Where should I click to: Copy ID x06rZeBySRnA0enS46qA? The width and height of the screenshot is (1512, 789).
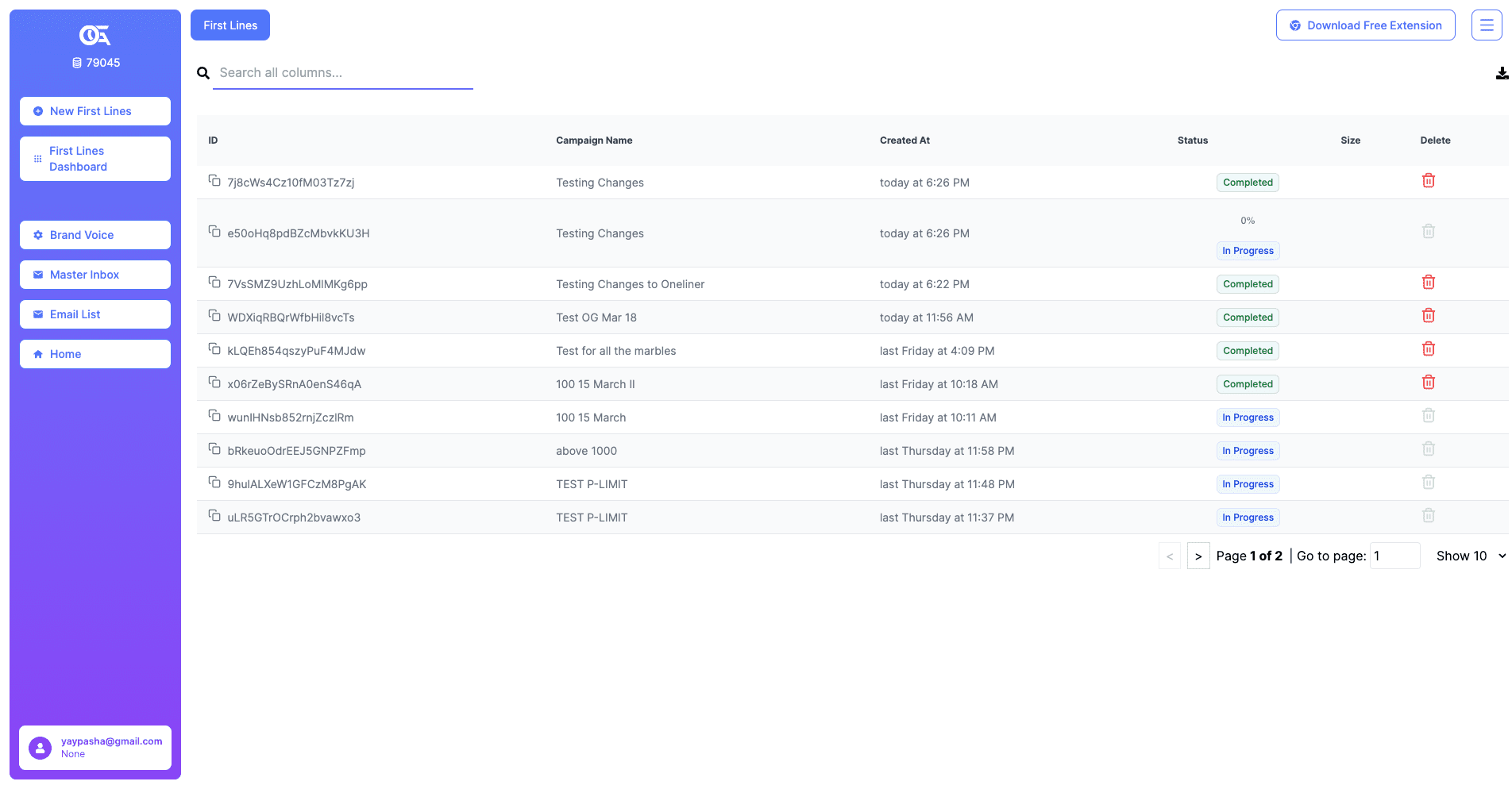(214, 382)
